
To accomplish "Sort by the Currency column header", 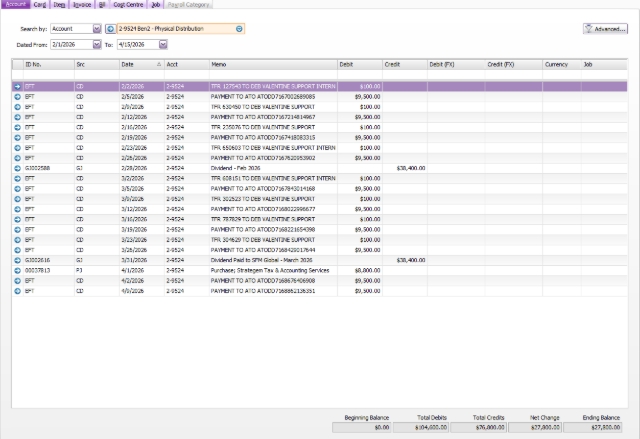I will click(562, 64).
